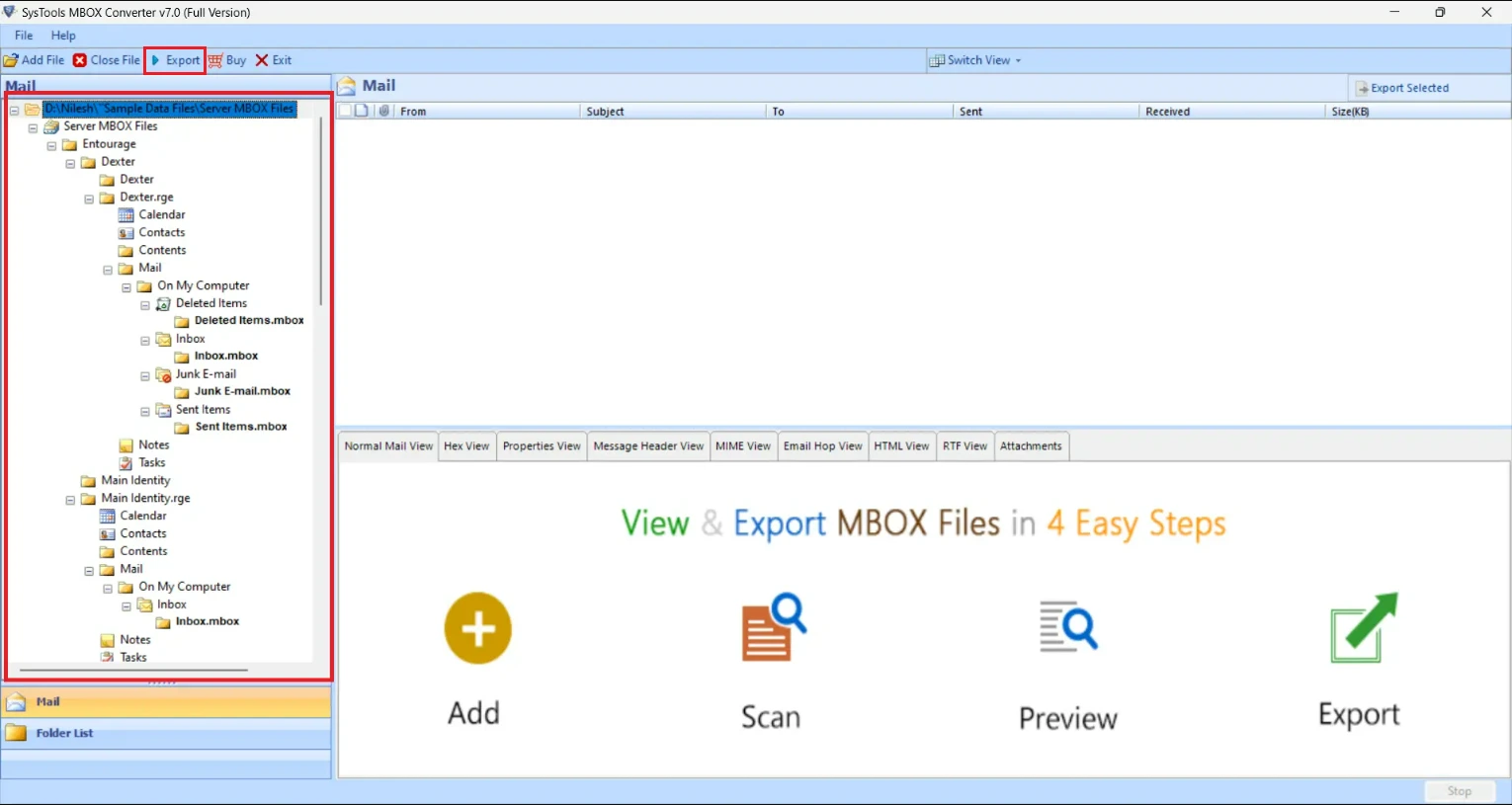Select Calendar under Main Identity.rge
The image size is (1512, 805).
pos(143,517)
